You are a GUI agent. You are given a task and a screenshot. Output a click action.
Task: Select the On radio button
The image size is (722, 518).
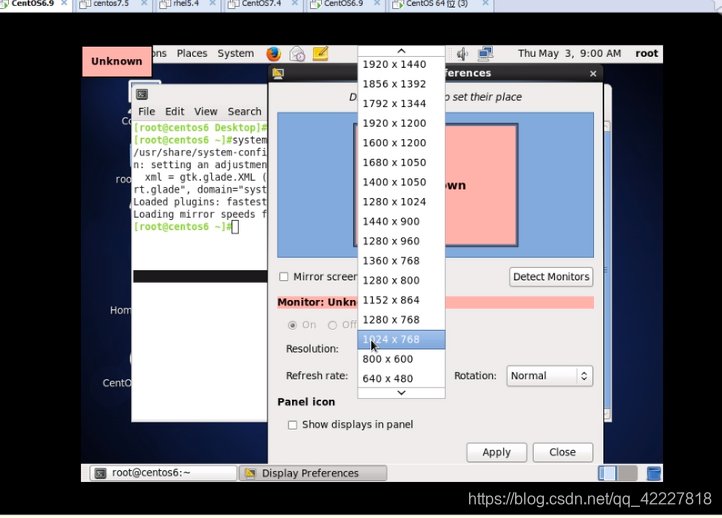(x=292, y=325)
